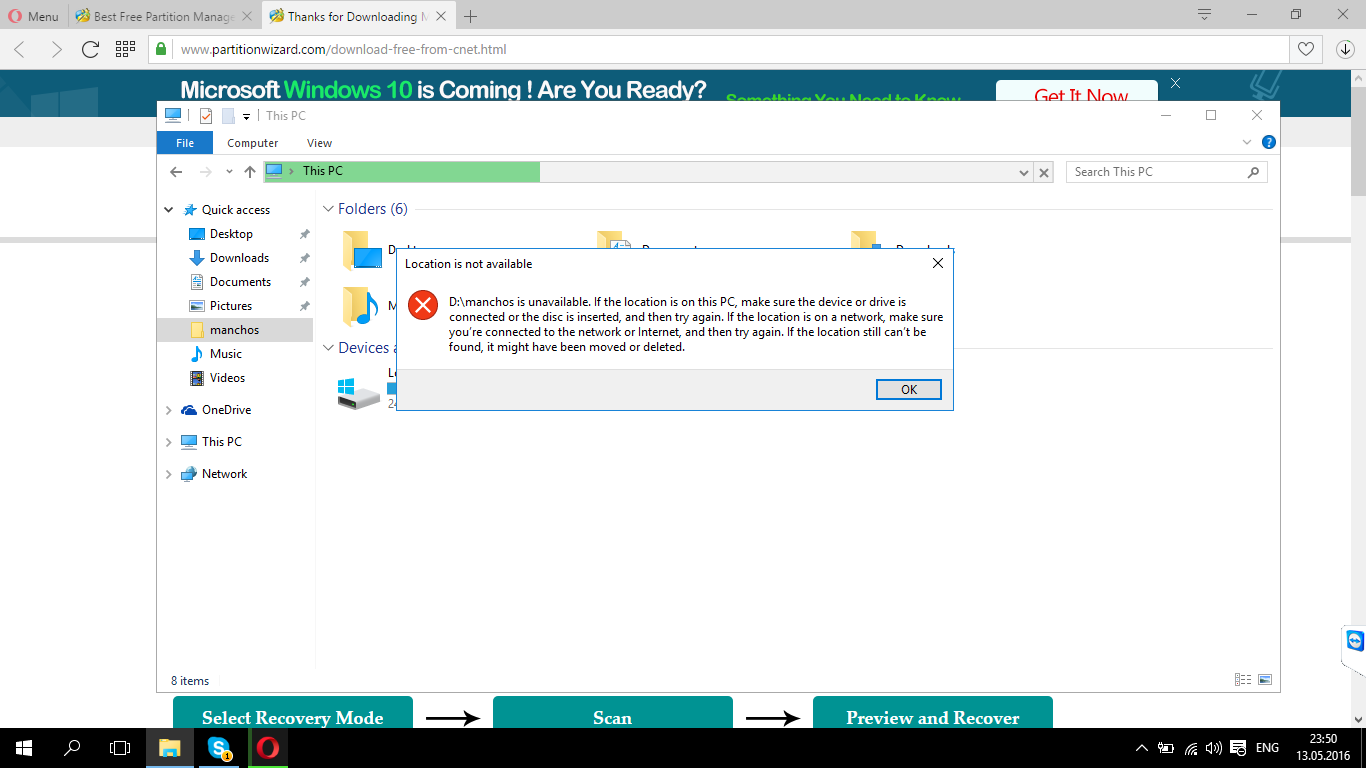Viewport: 1366px width, 768px height.
Task: Collapse the Quick access tree node
Action: click(x=168, y=210)
